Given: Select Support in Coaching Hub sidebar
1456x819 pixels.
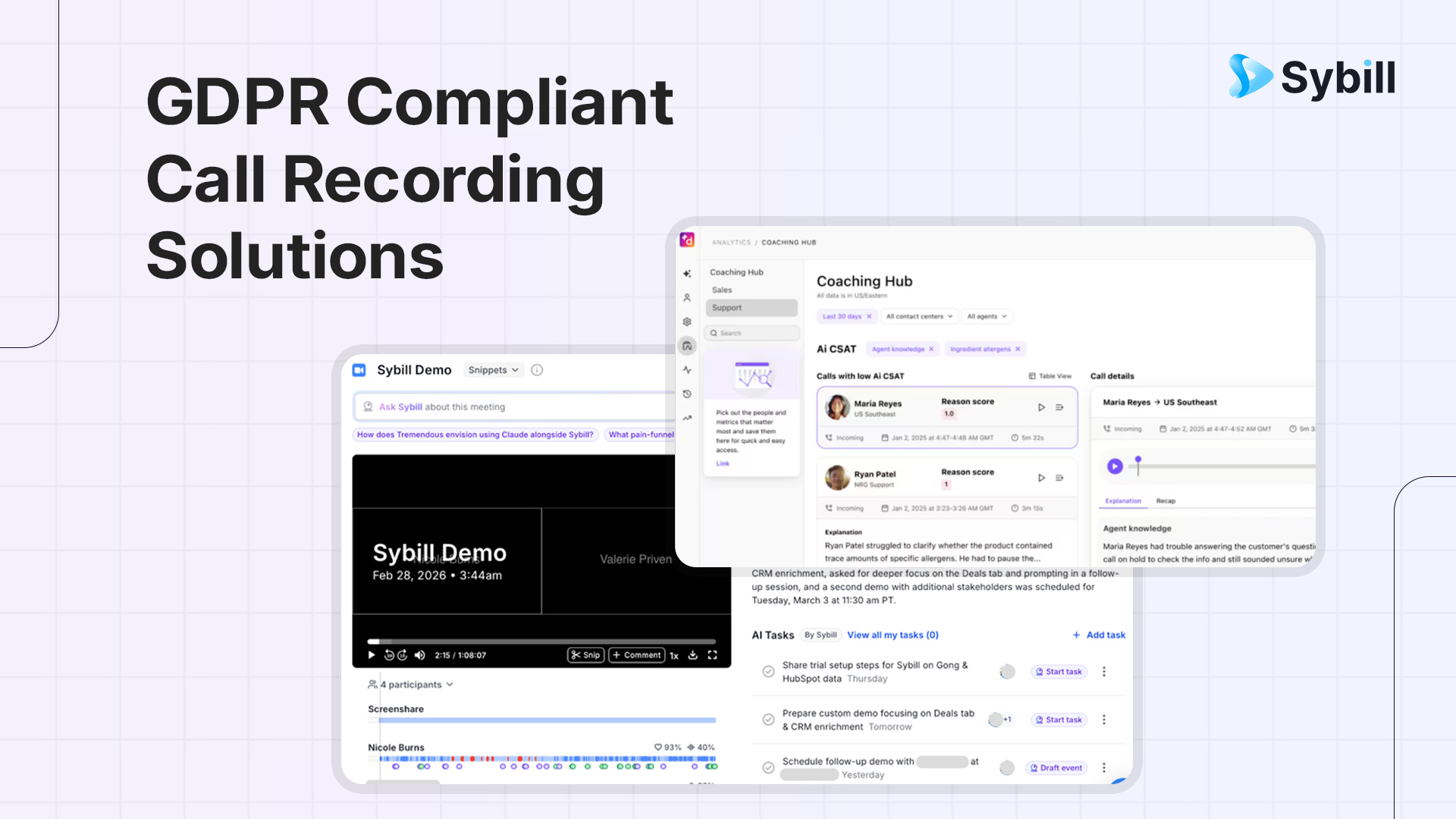Looking at the screenshot, I should [752, 308].
